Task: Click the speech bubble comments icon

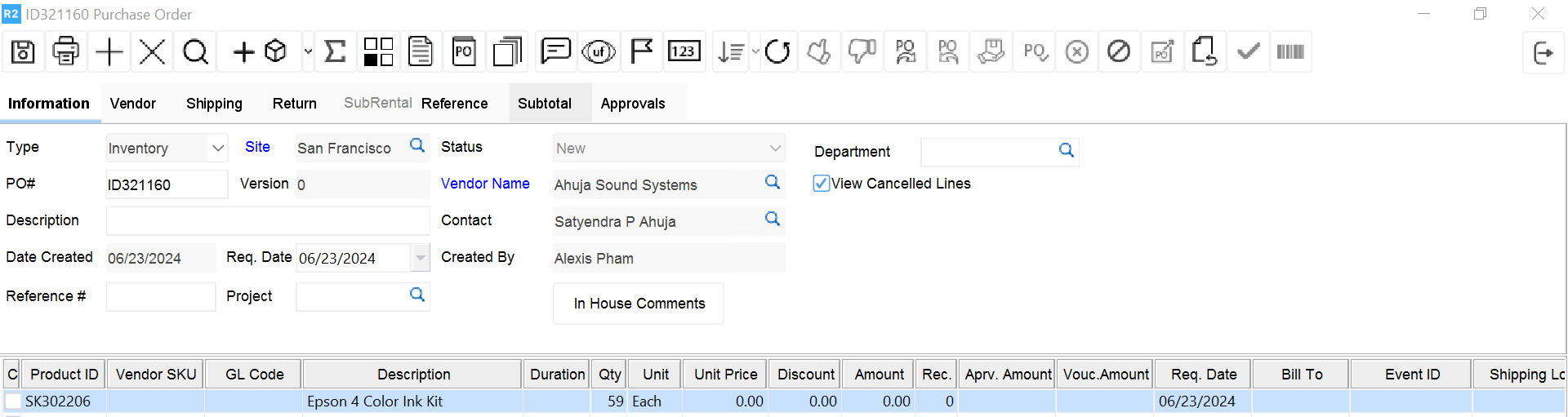Action: [x=555, y=52]
